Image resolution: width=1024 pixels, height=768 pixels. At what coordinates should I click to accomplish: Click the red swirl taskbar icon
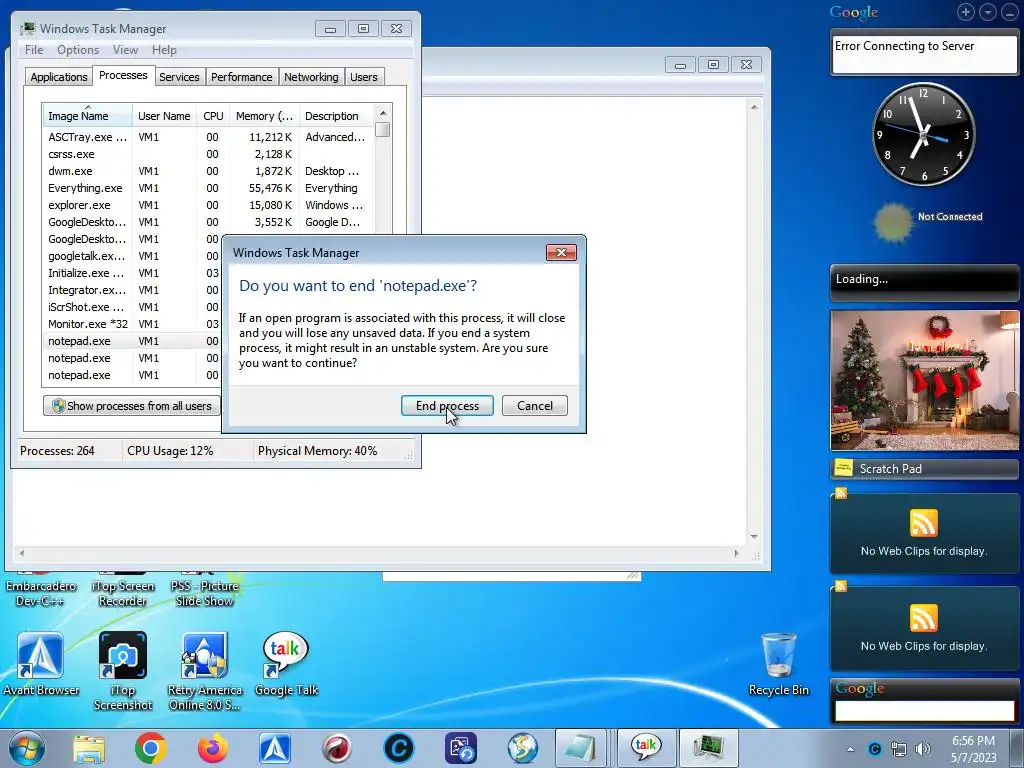(337, 748)
